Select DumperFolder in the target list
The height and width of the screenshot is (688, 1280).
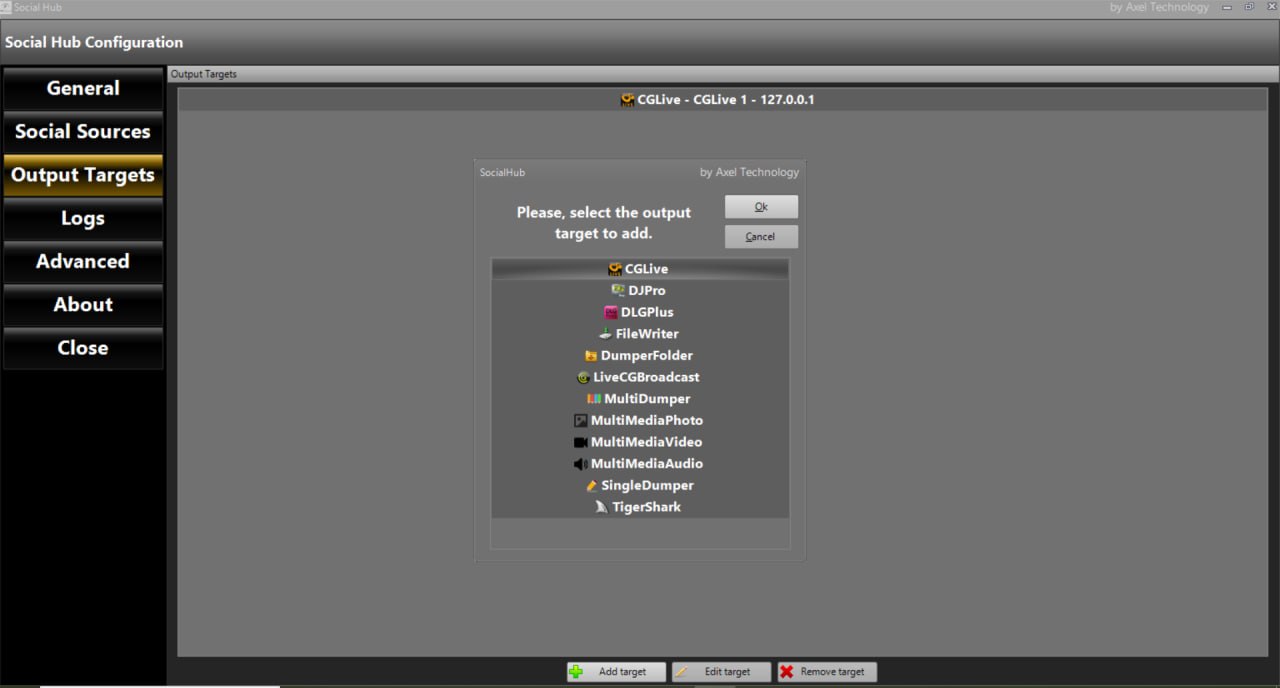click(640, 355)
